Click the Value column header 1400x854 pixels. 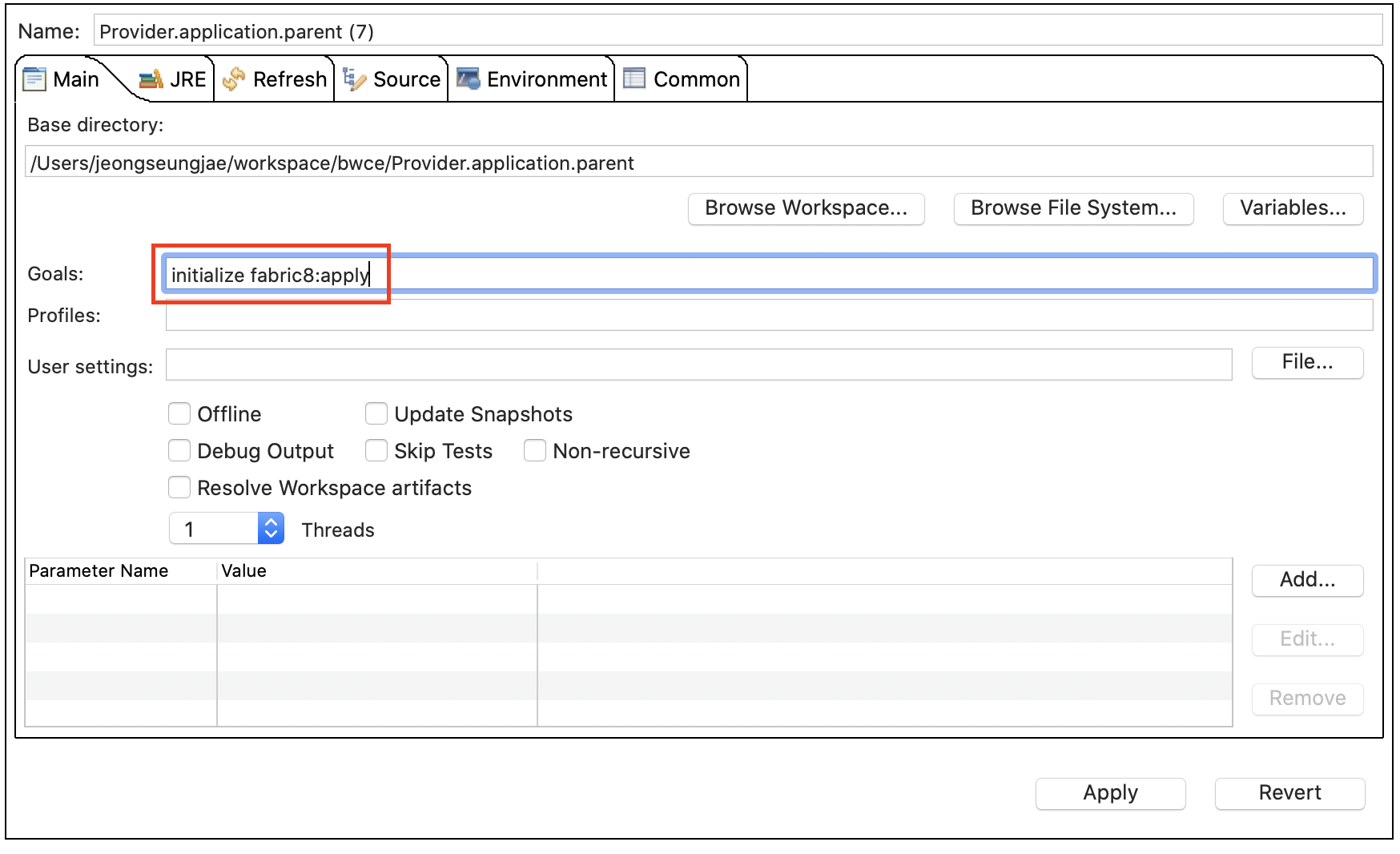(x=377, y=570)
